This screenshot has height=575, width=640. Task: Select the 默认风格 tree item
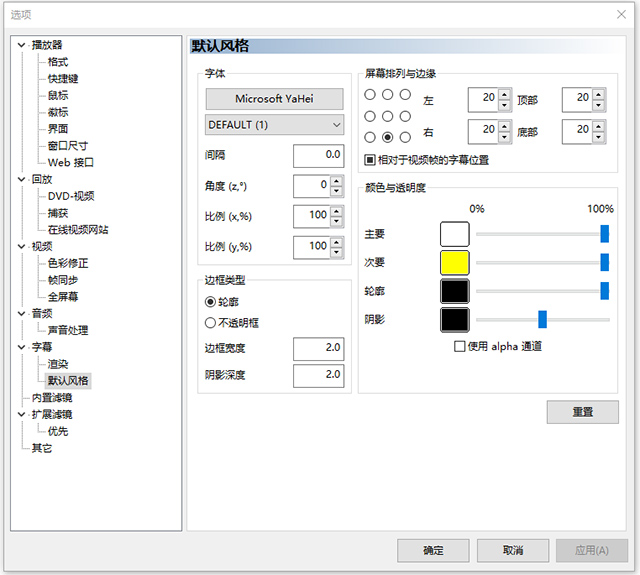68,381
